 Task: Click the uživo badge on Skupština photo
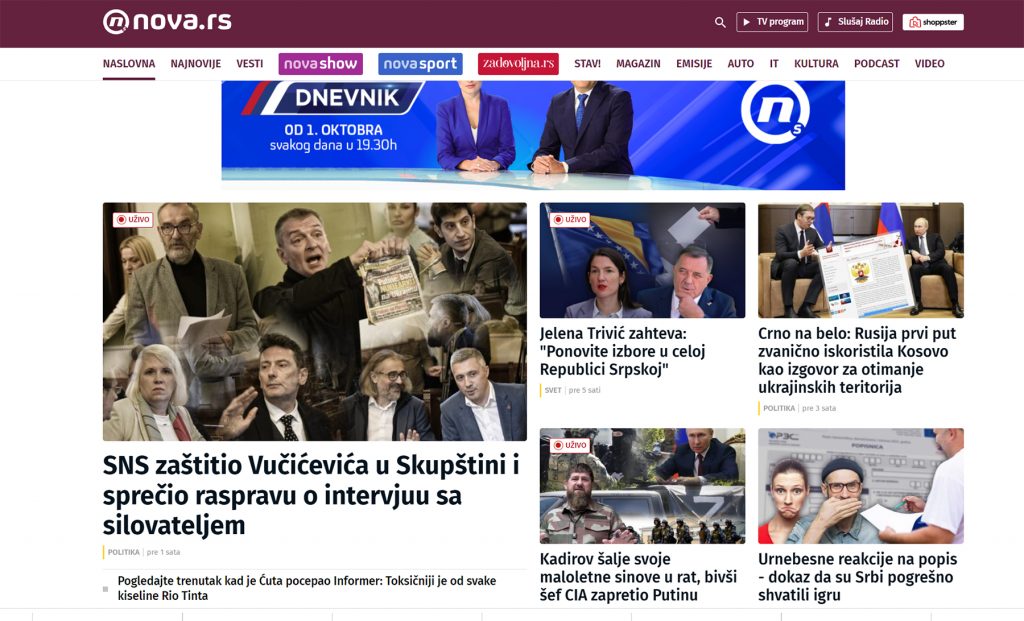[133, 219]
